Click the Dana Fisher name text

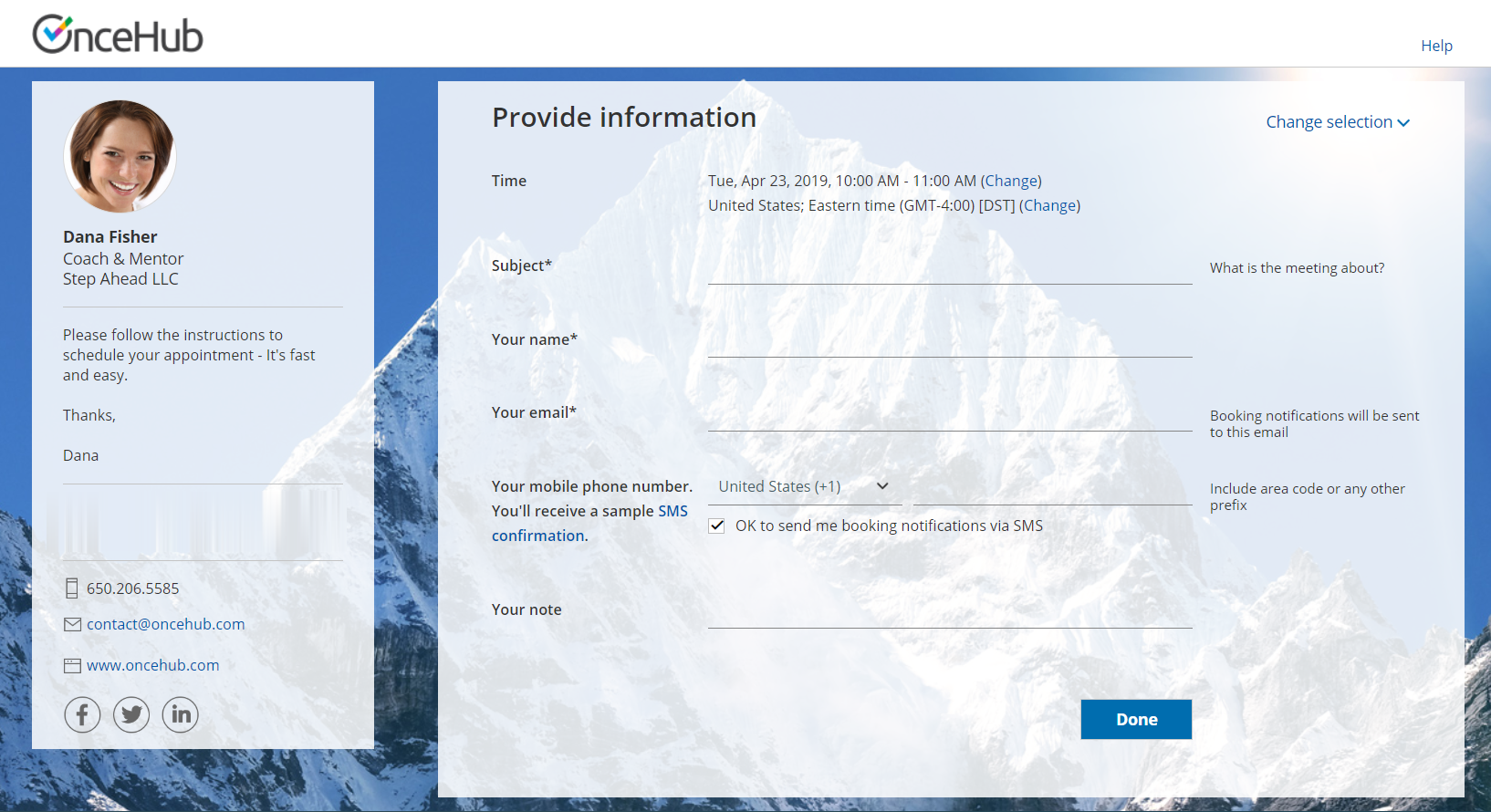coord(109,236)
